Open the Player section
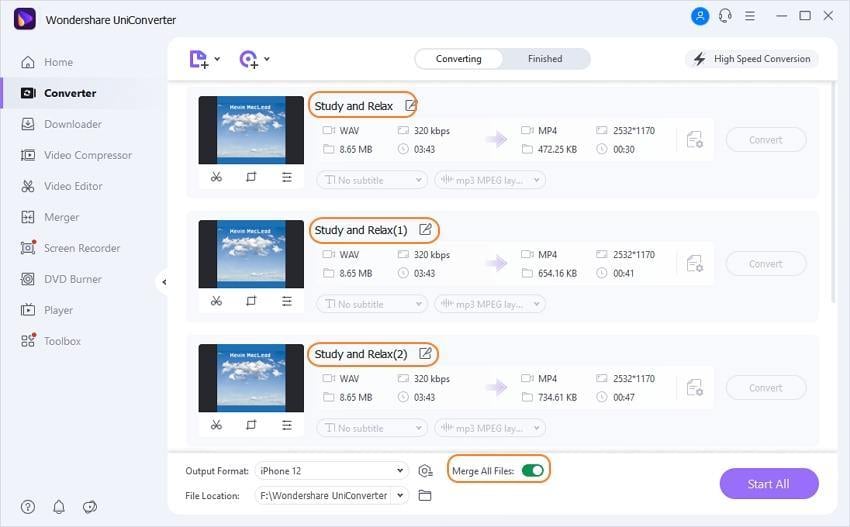The width and height of the screenshot is (850, 527). pos(47,310)
